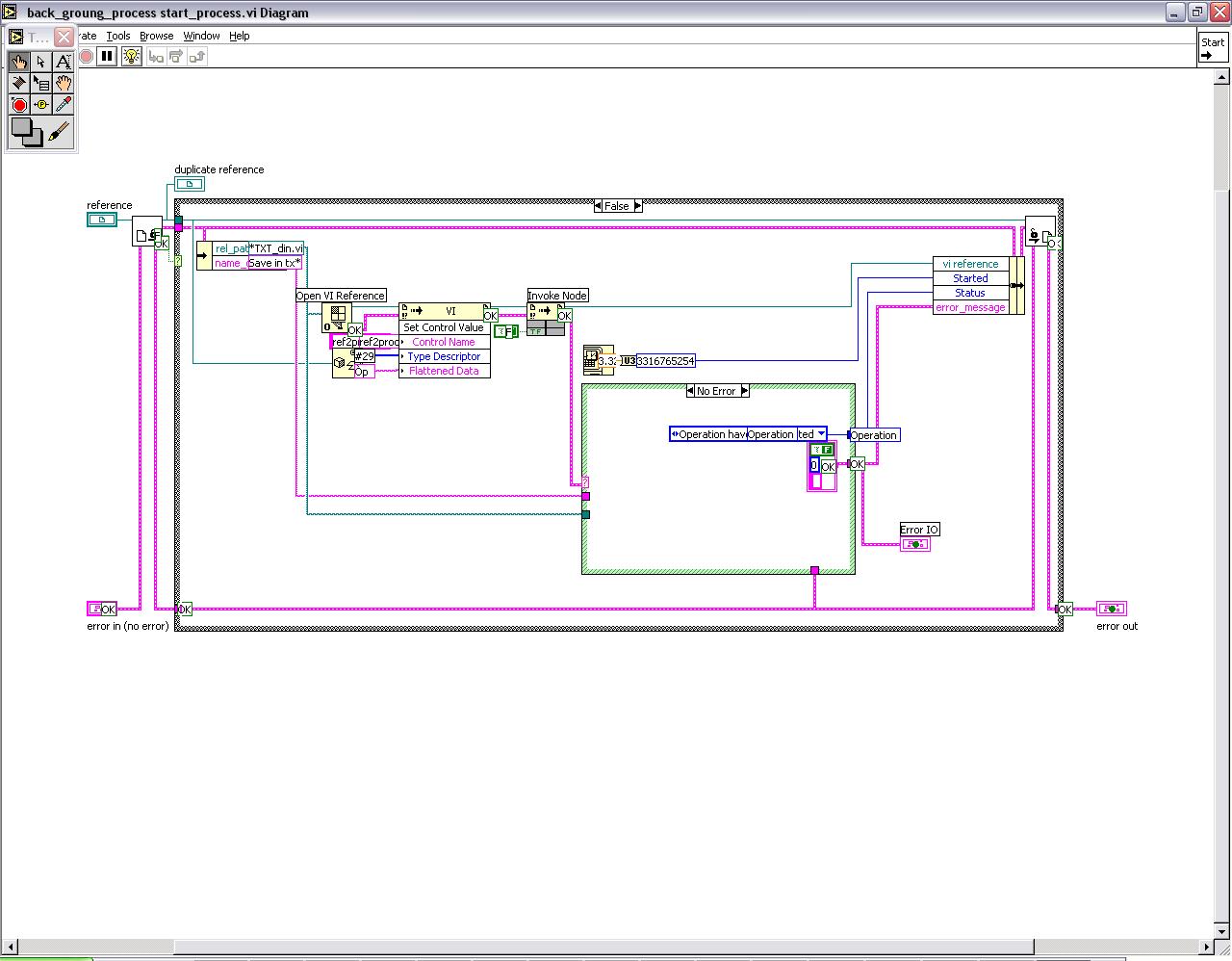
Task: Click the #29 numeric constant
Action: coord(365,356)
